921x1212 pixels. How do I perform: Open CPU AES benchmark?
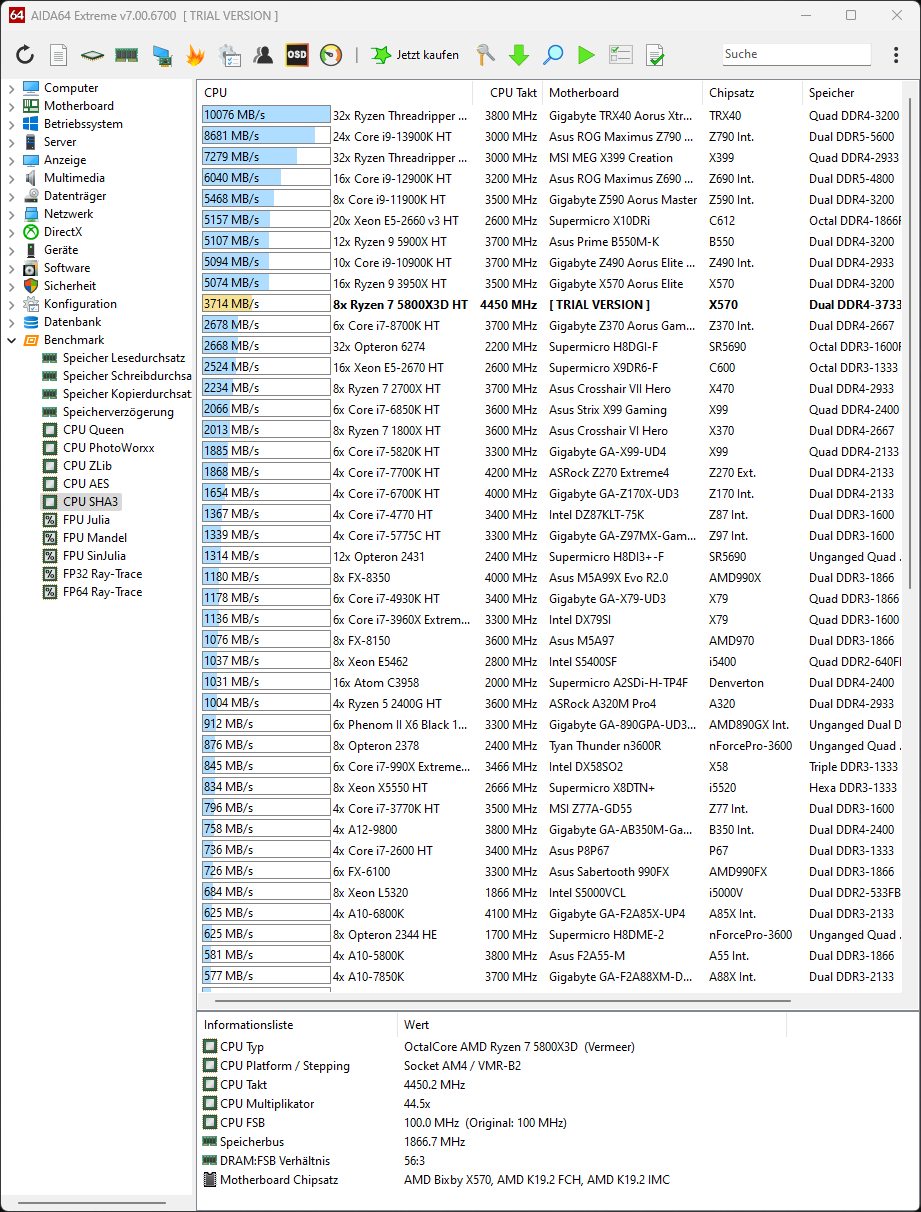tap(86, 484)
